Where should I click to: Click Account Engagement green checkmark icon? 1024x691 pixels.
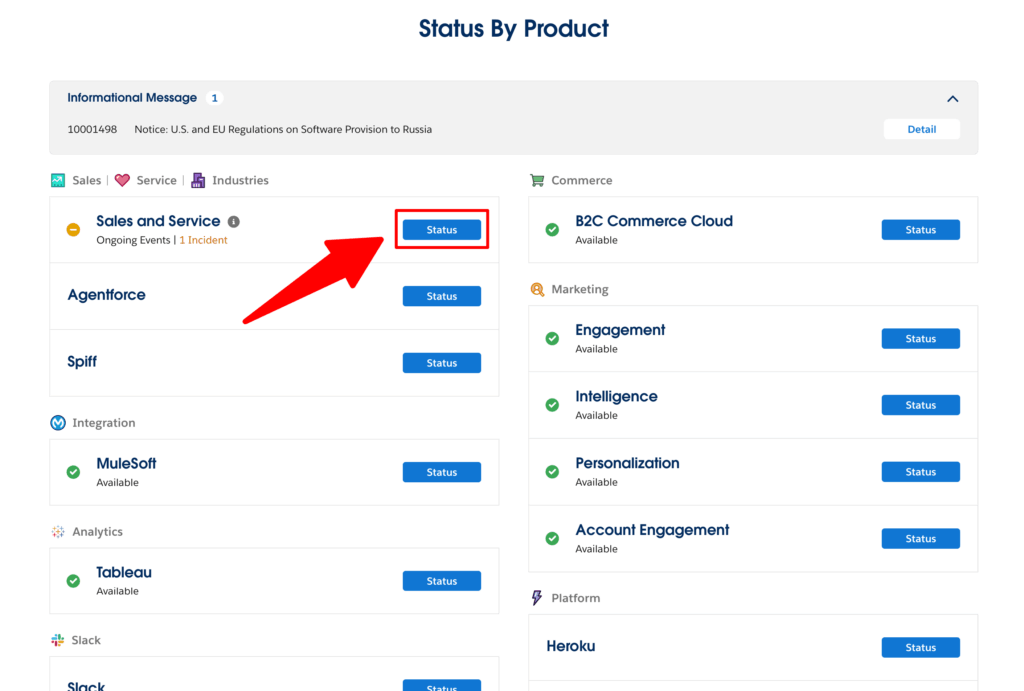[552, 538]
